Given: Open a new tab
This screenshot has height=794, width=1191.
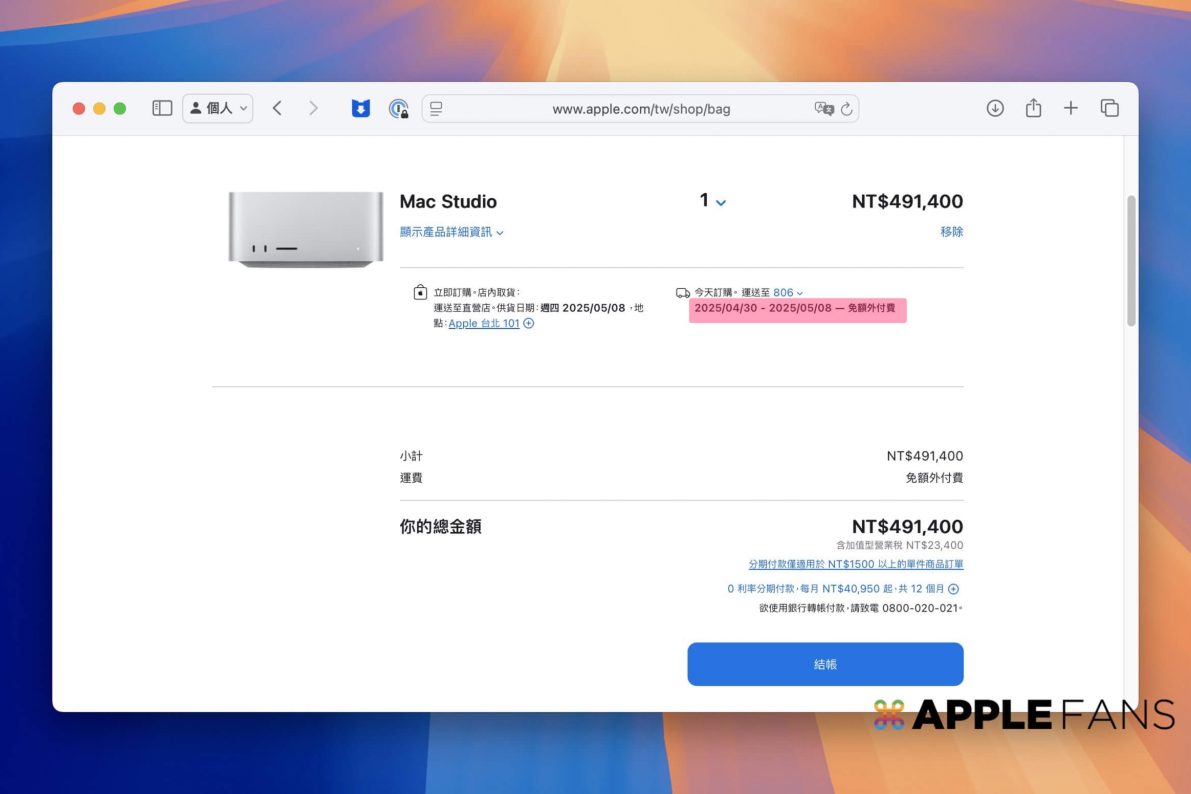Looking at the screenshot, I should 1071,108.
